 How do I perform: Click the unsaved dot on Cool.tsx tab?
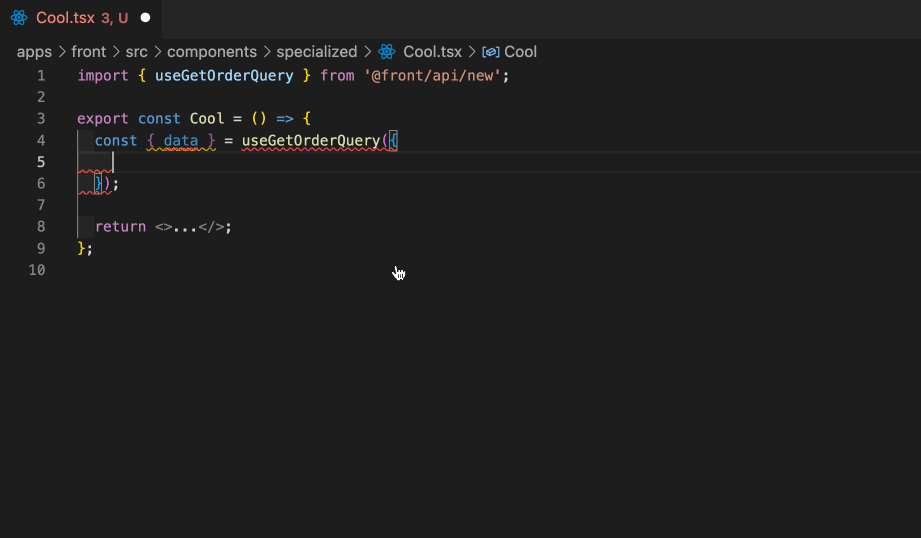pyautogui.click(x=145, y=18)
